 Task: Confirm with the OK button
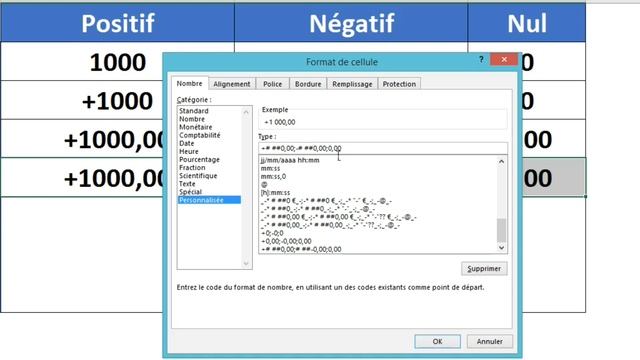pyautogui.click(x=438, y=341)
